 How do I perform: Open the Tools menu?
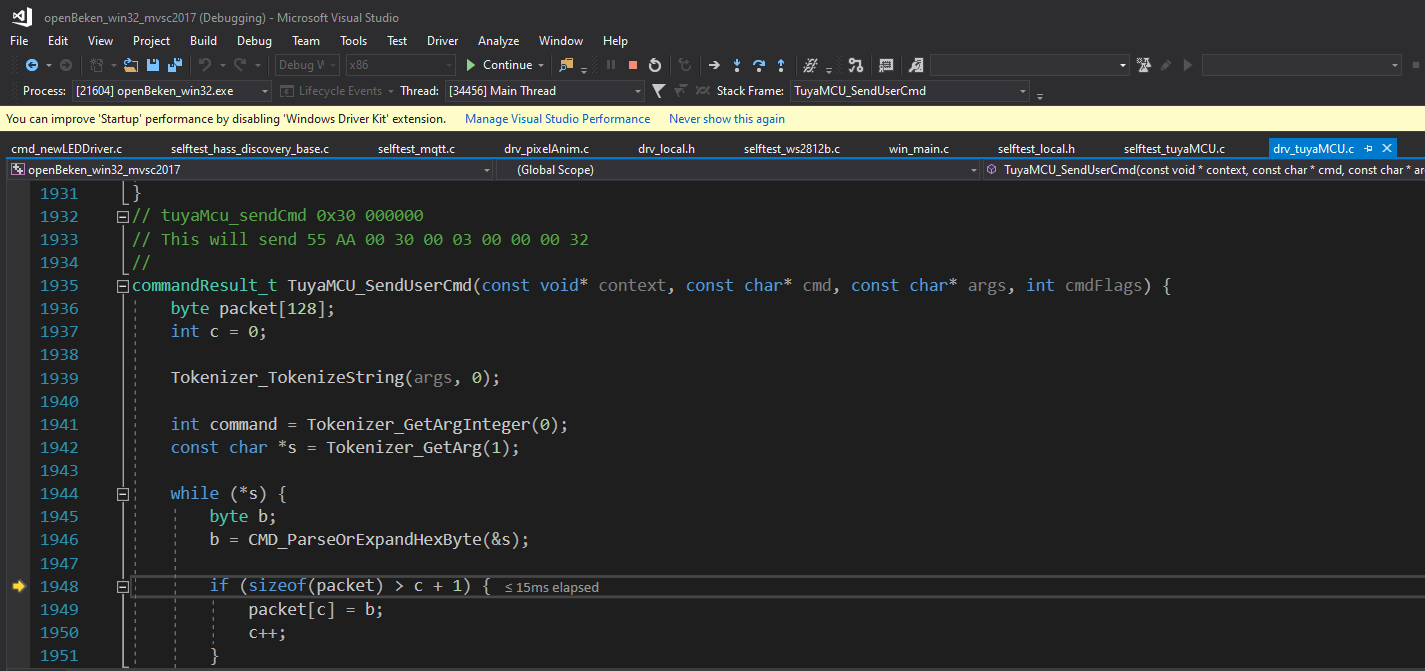coord(353,41)
